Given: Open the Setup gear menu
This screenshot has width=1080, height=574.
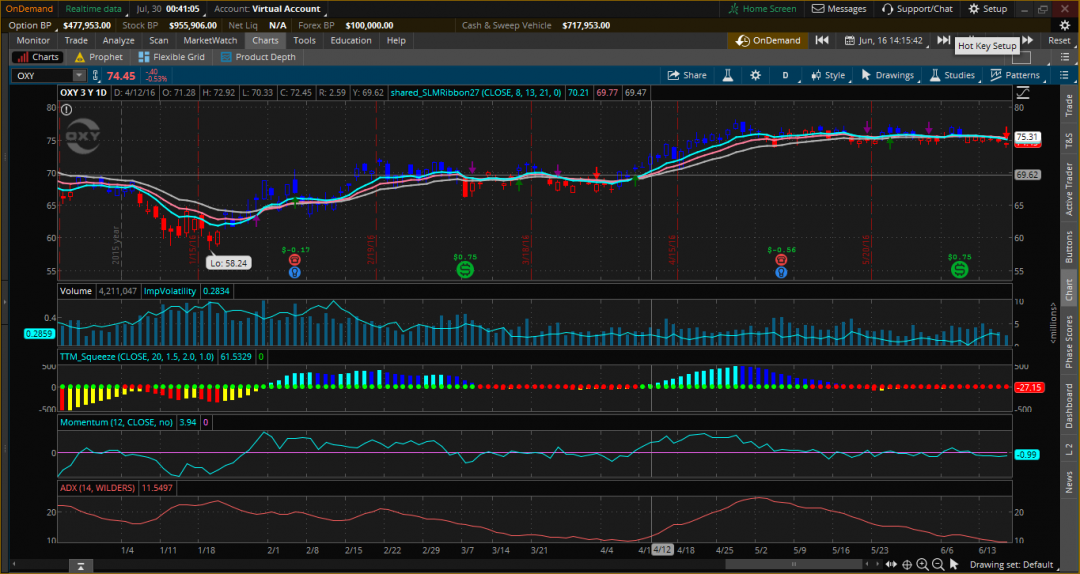Looking at the screenshot, I should pos(988,9).
